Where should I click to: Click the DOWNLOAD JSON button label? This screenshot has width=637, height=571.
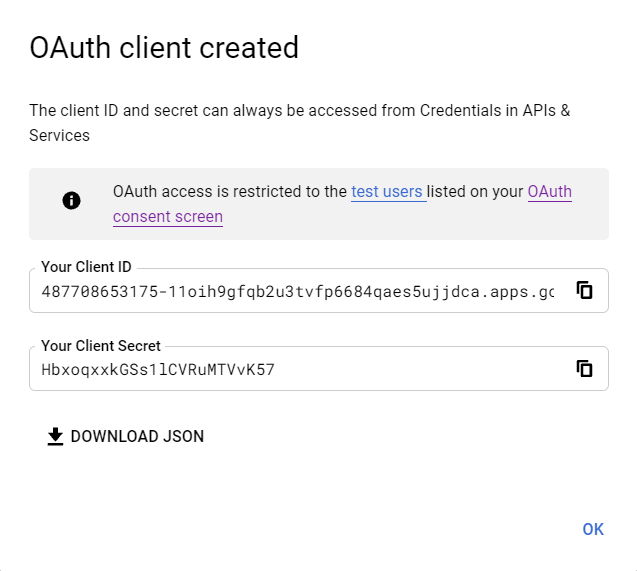pos(137,436)
